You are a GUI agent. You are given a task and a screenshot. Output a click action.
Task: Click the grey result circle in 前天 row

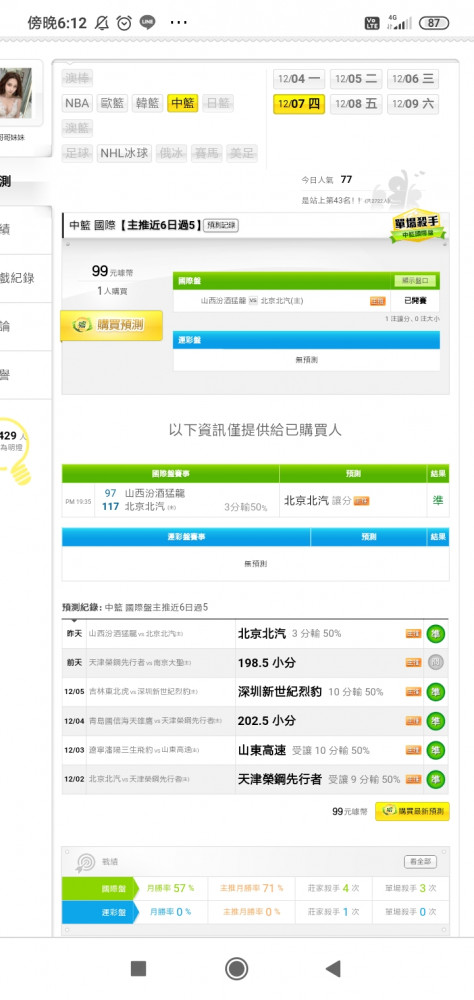coord(436,663)
